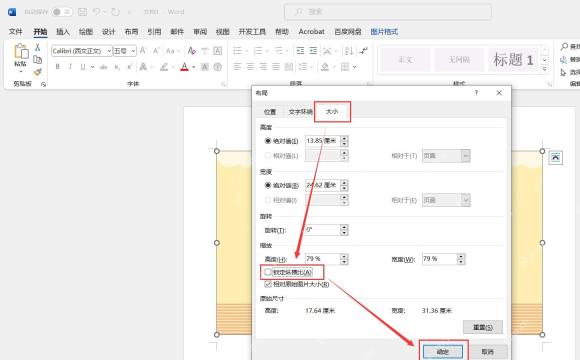The image size is (580, 360).
Task: Open the height Relative to (T) dropdown
Action: 466,156
